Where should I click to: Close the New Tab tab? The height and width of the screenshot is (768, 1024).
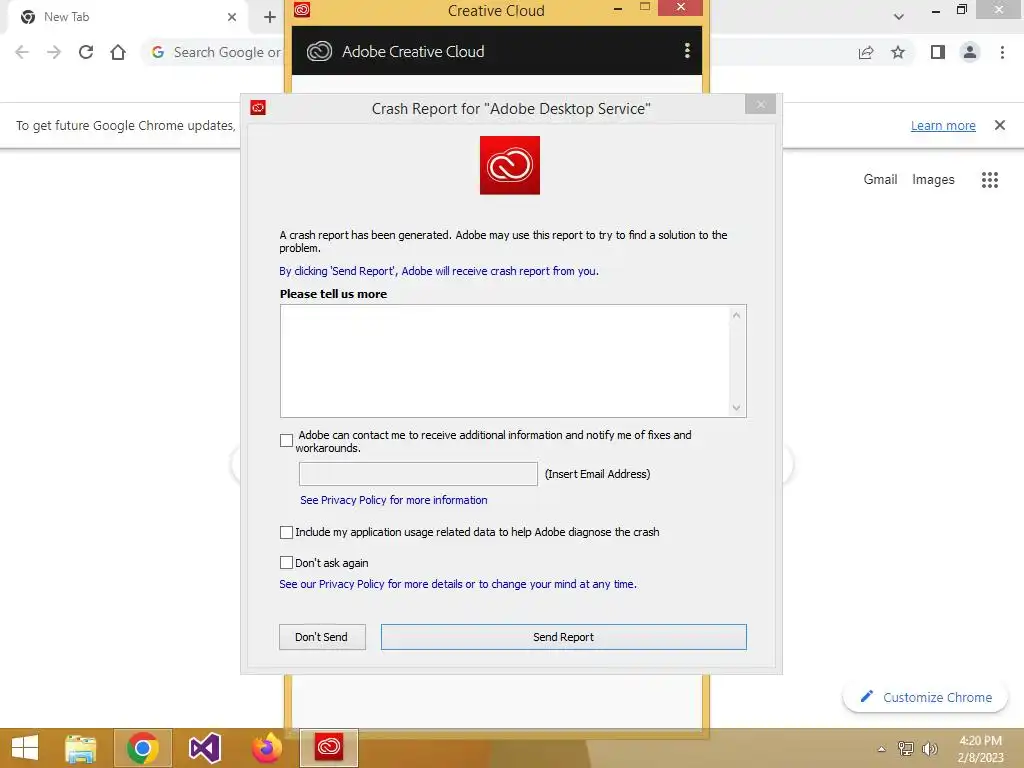pyautogui.click(x=232, y=17)
